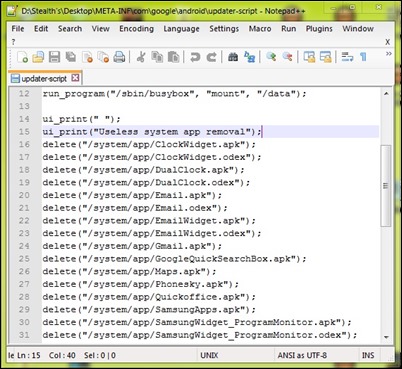
Task: Click the delete DualClock.apk line
Action: point(143,170)
